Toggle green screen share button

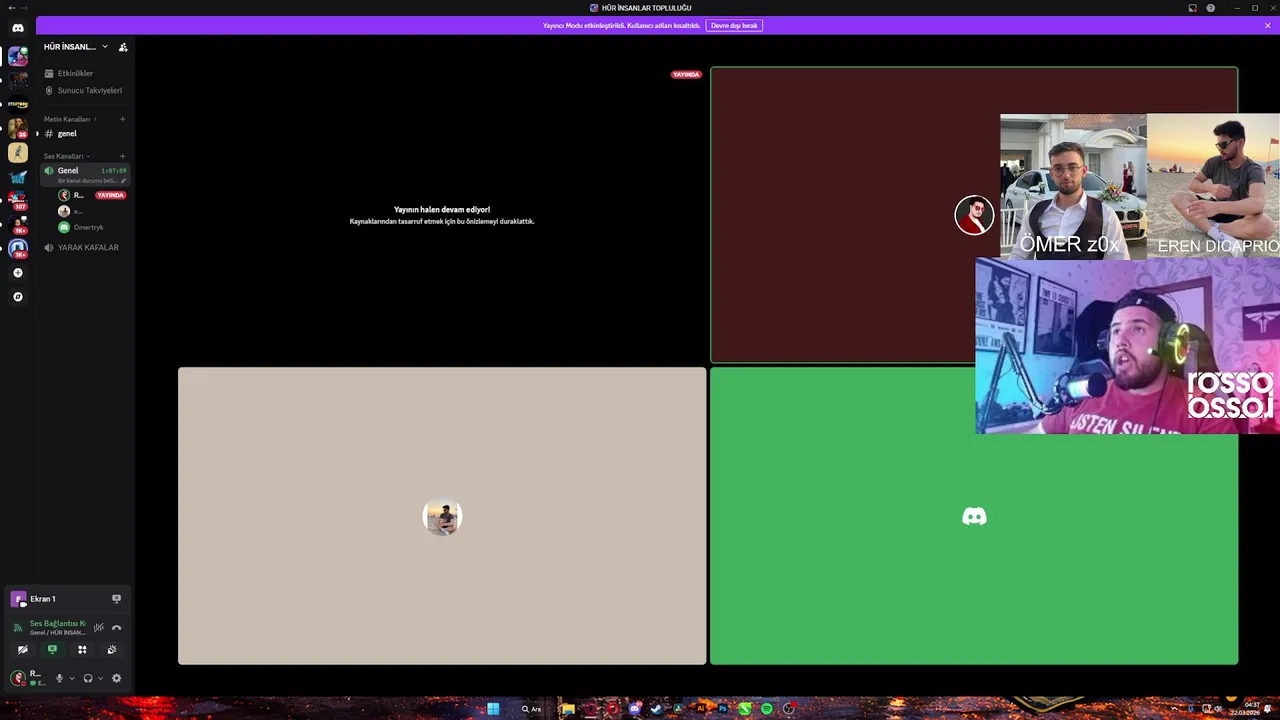(52, 650)
